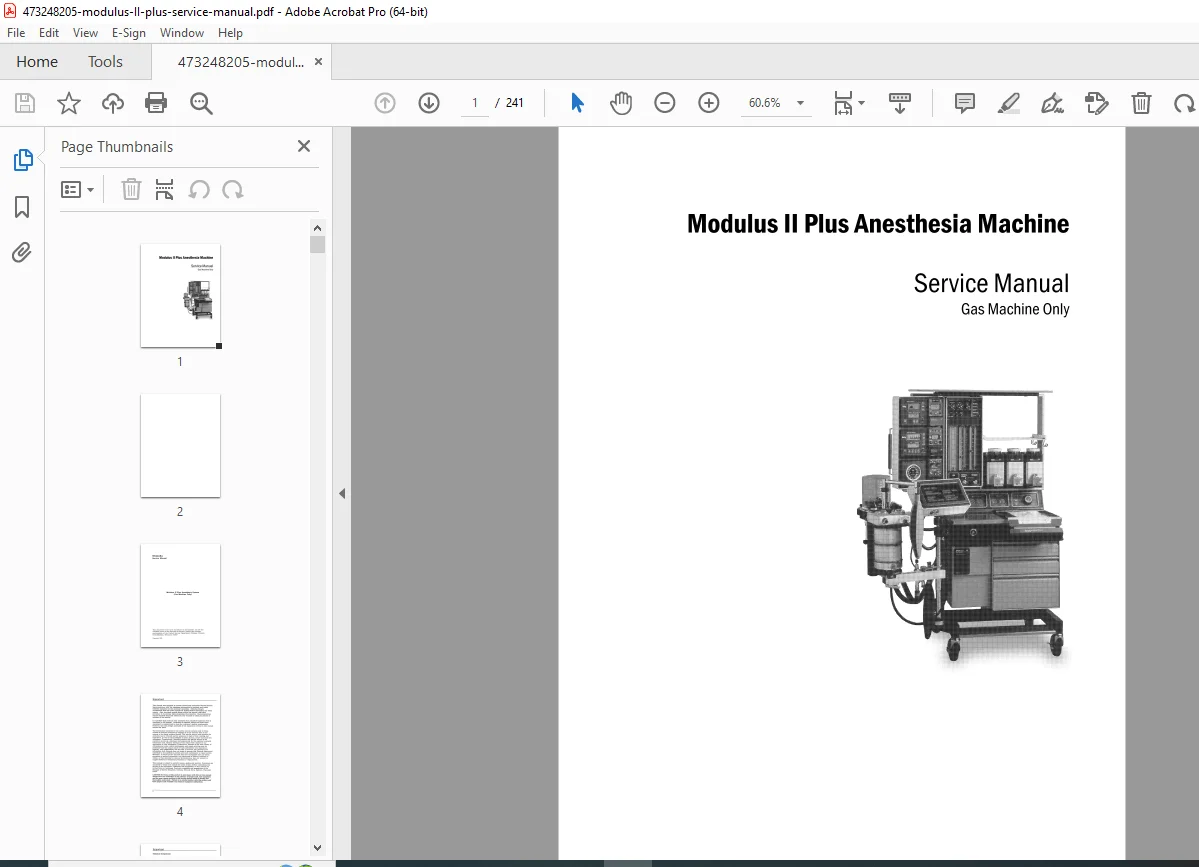Select the Highlight text pen tool
Viewport: 1199px width, 867px height.
coord(1009,102)
